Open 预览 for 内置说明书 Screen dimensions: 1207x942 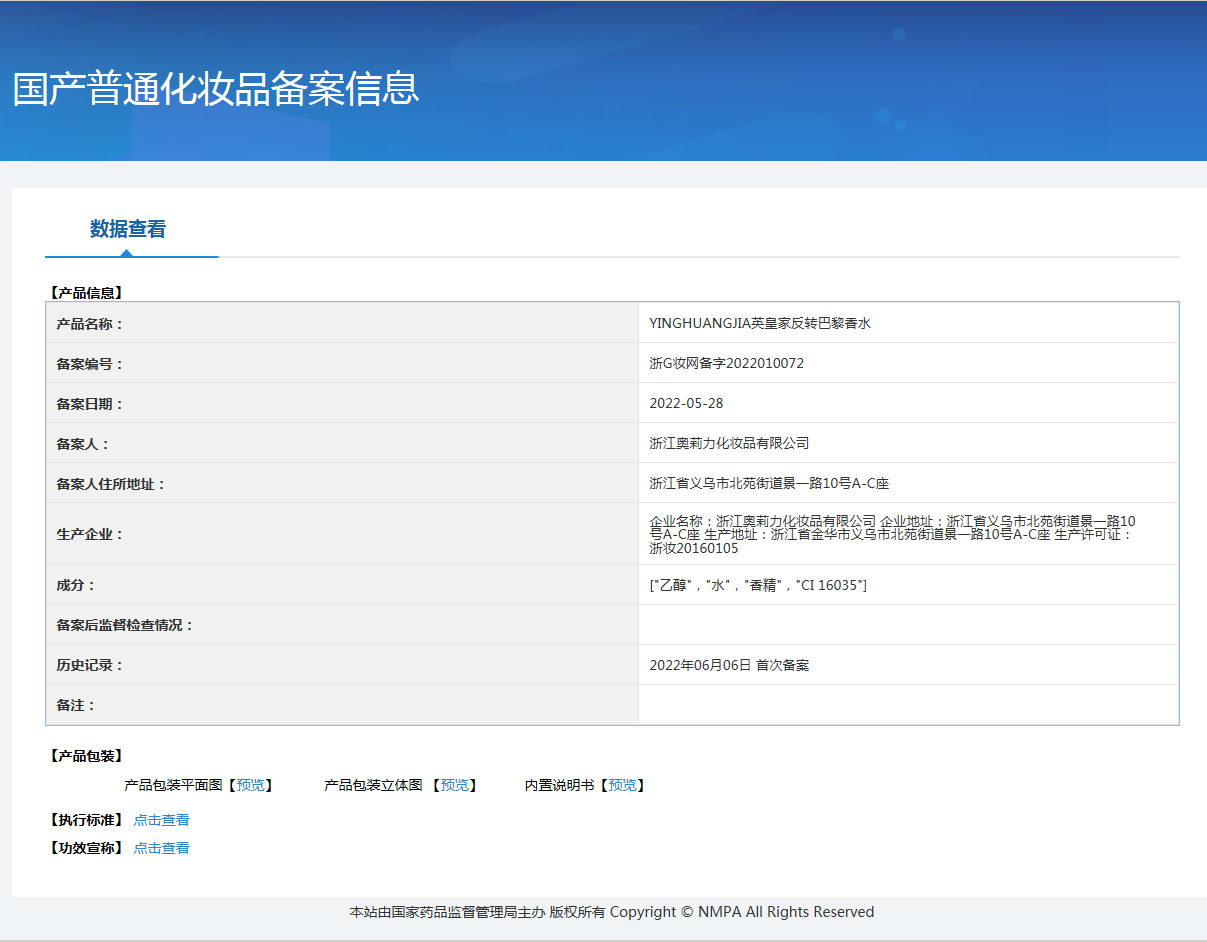click(622, 785)
